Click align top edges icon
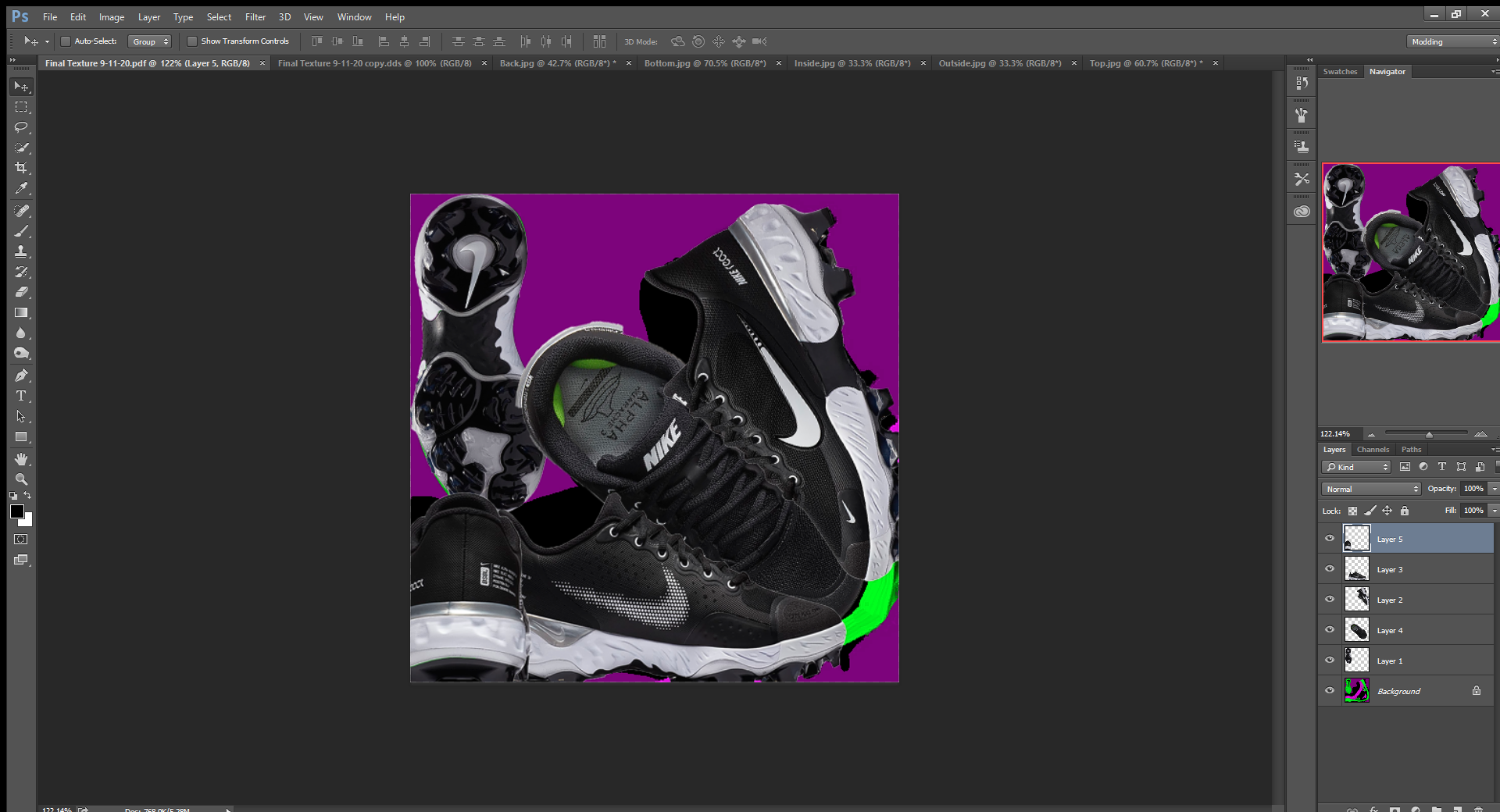The image size is (1500, 812). point(316,41)
